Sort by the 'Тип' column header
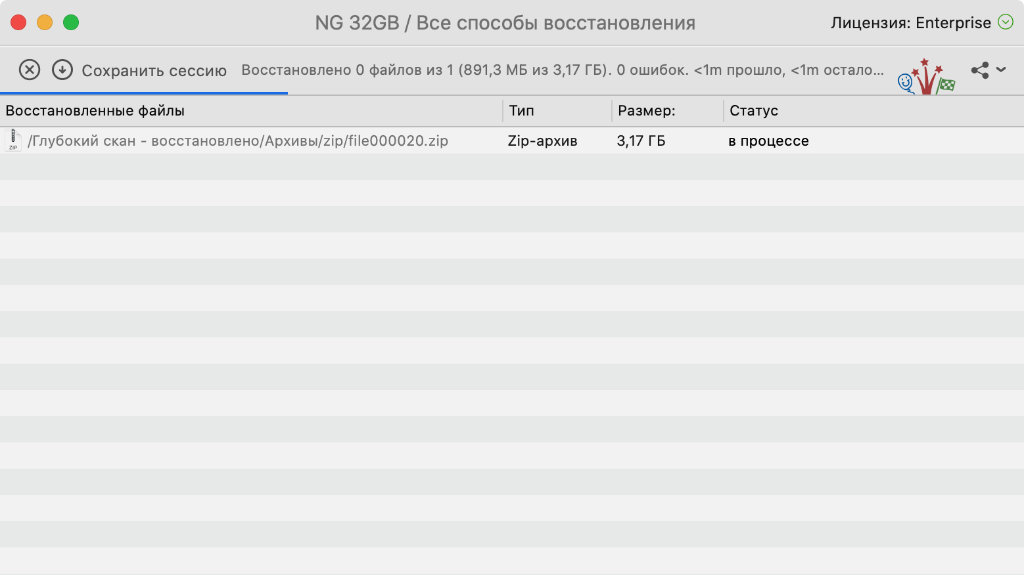This screenshot has width=1024, height=575. point(521,111)
